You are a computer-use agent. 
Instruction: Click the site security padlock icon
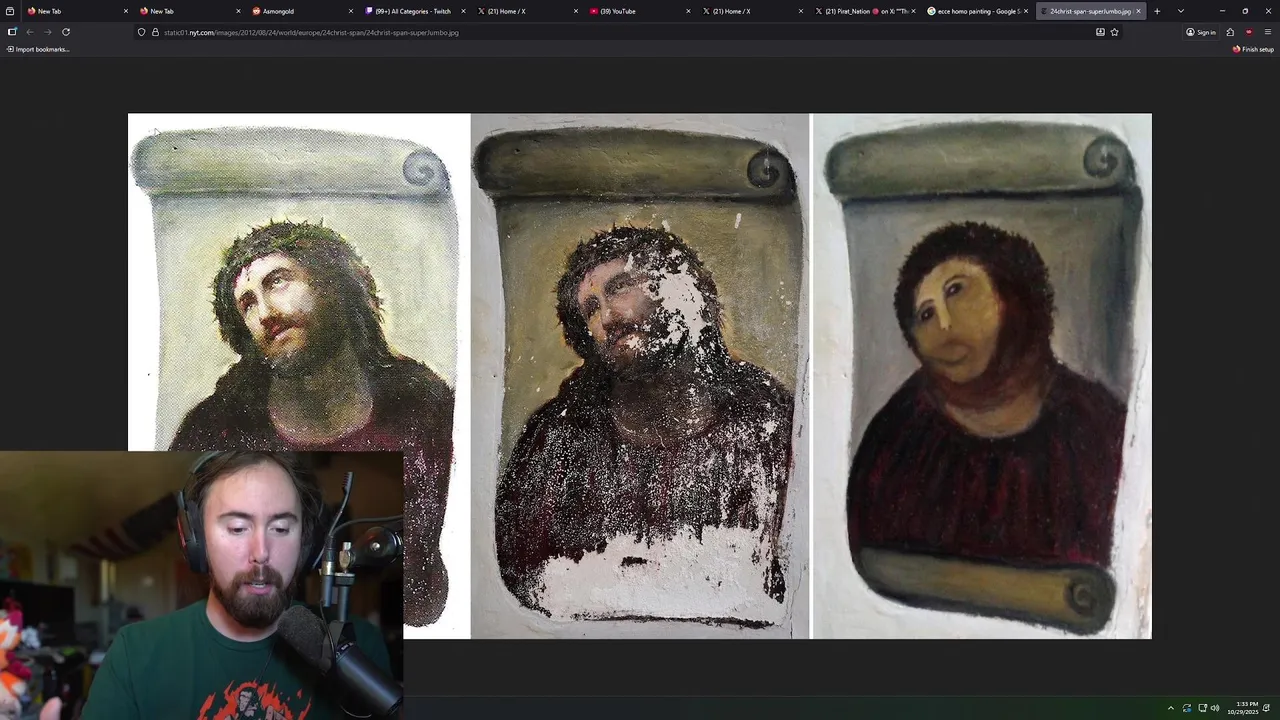coord(155,32)
